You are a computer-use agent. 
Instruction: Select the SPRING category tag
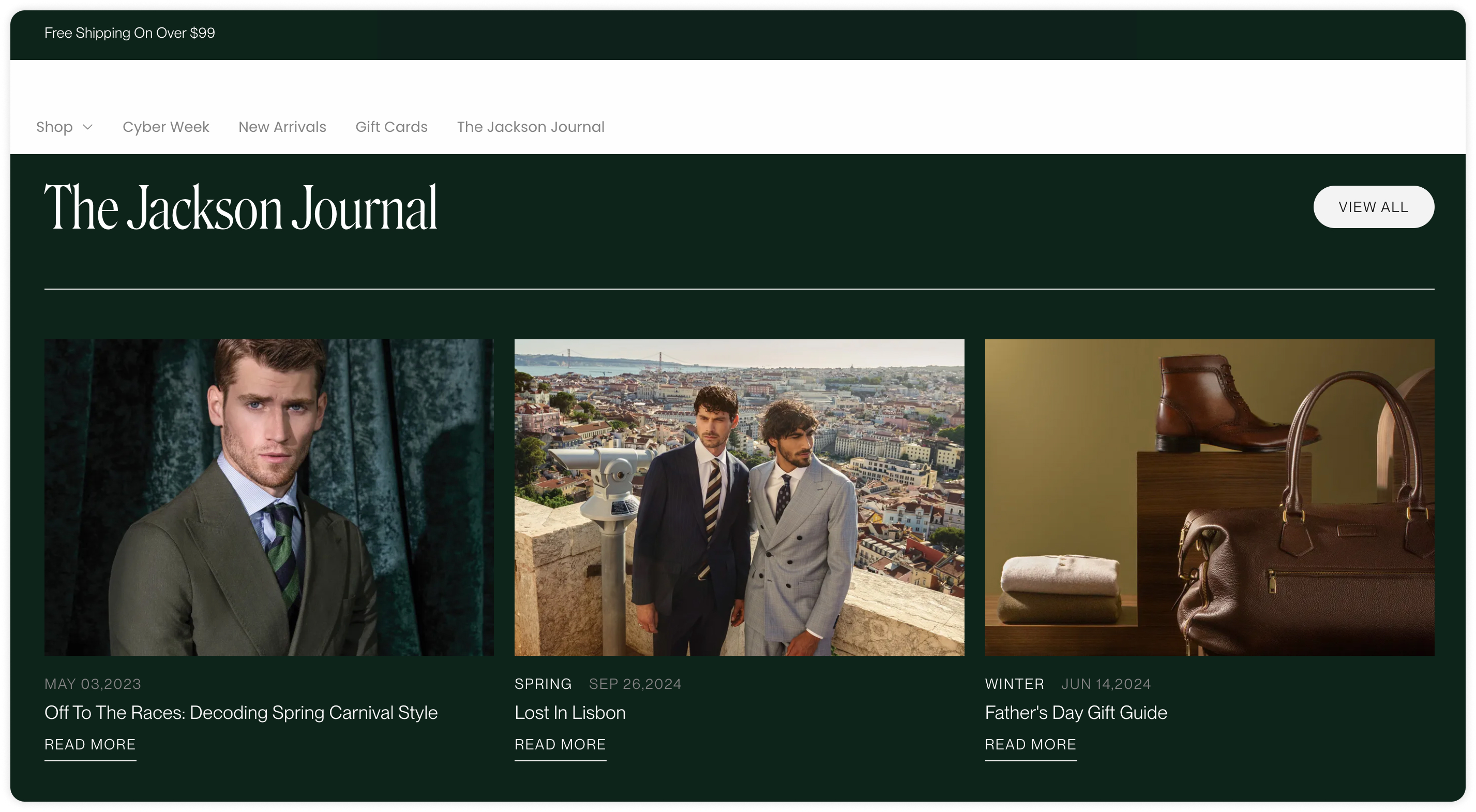(x=543, y=684)
